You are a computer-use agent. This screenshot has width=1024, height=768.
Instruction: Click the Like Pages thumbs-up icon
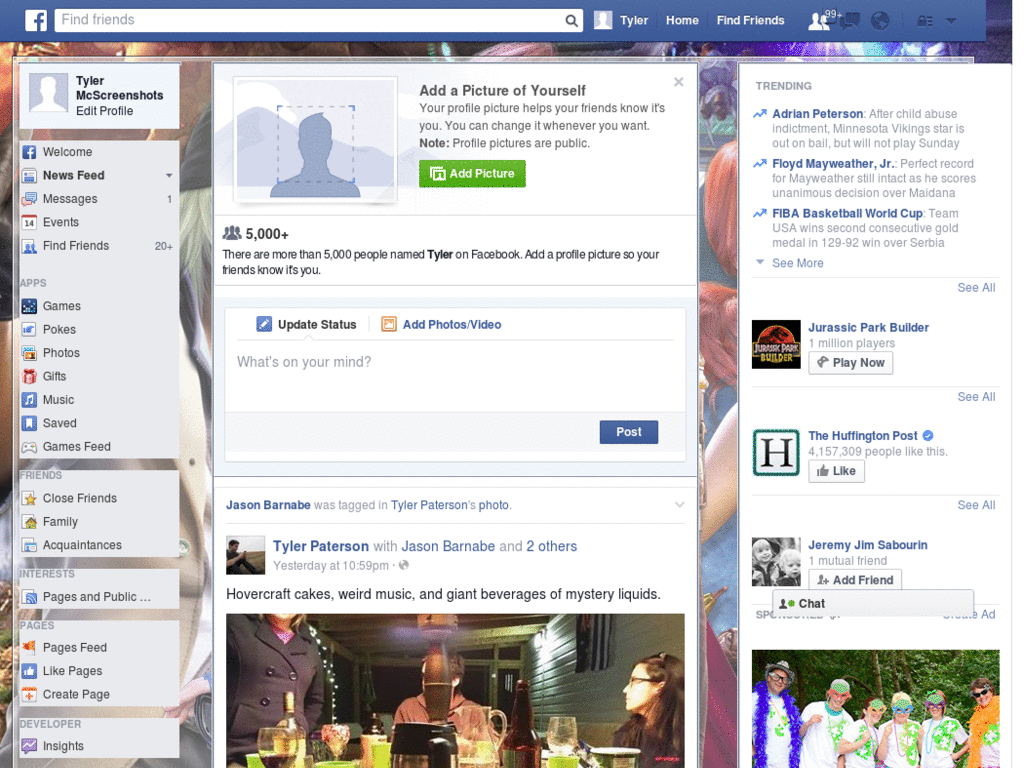pos(29,671)
